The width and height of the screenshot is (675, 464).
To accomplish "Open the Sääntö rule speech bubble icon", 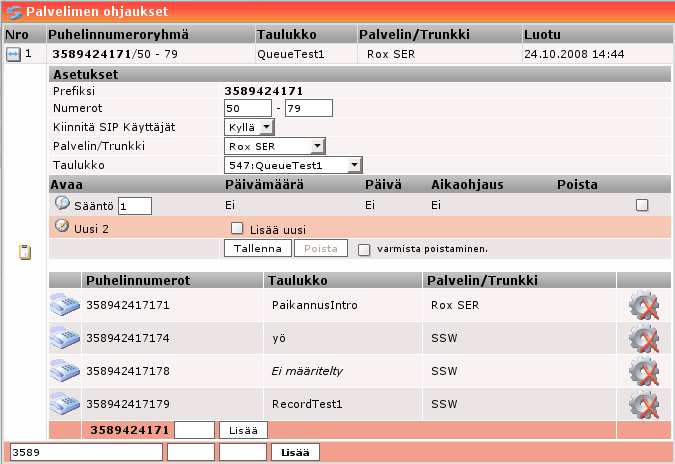I will click(x=62, y=203).
